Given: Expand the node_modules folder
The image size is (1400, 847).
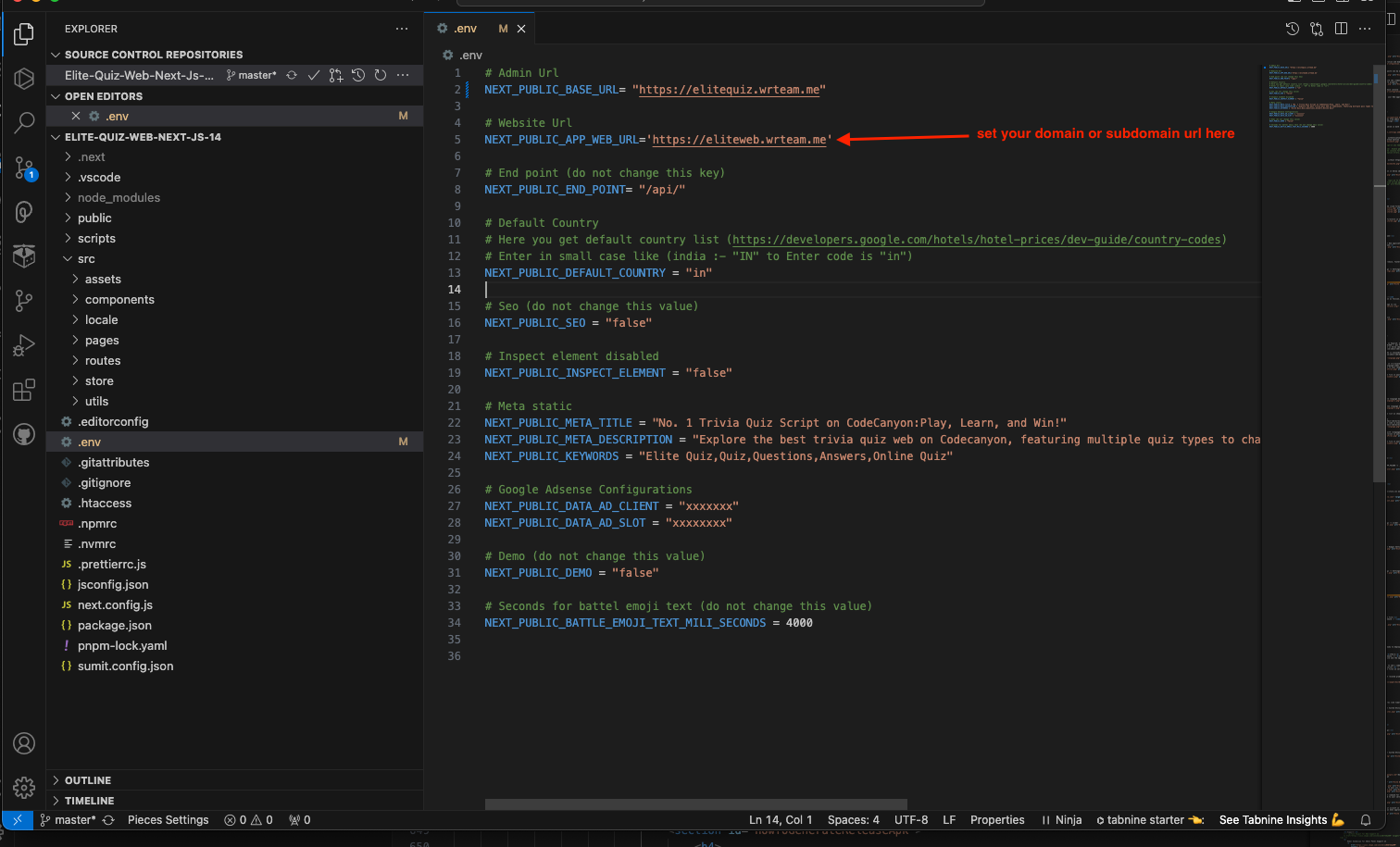Looking at the screenshot, I should [x=119, y=198].
